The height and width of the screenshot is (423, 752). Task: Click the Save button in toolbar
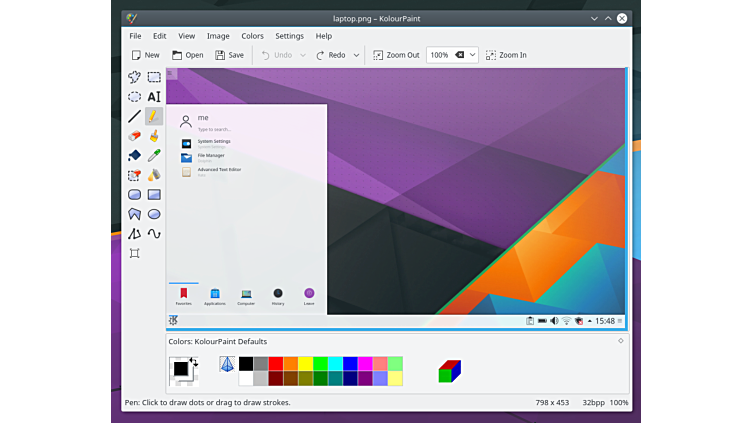click(x=228, y=55)
